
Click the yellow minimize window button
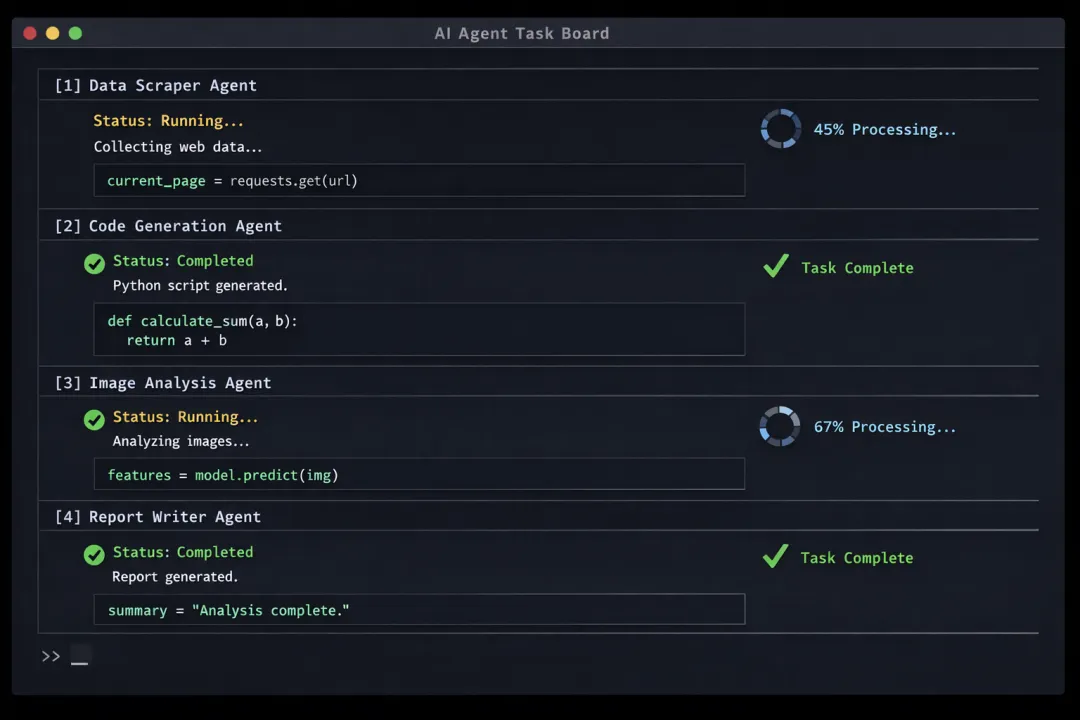click(52, 33)
